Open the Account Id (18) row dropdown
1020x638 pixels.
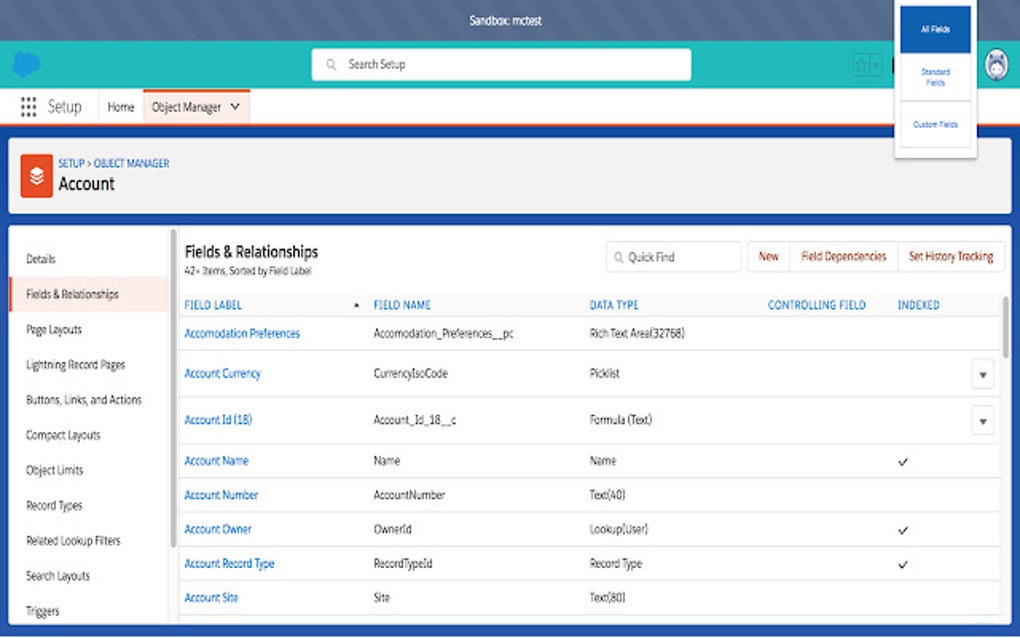[x=982, y=421]
